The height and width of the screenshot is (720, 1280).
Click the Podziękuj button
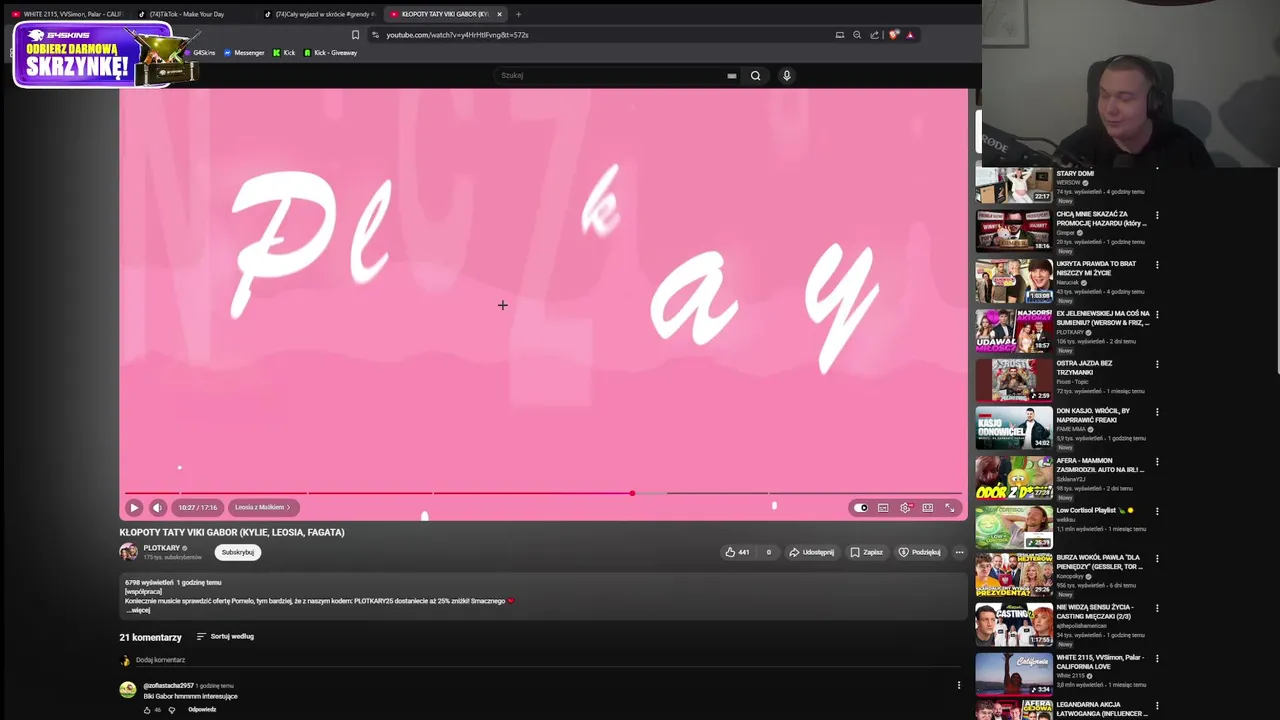(919, 552)
